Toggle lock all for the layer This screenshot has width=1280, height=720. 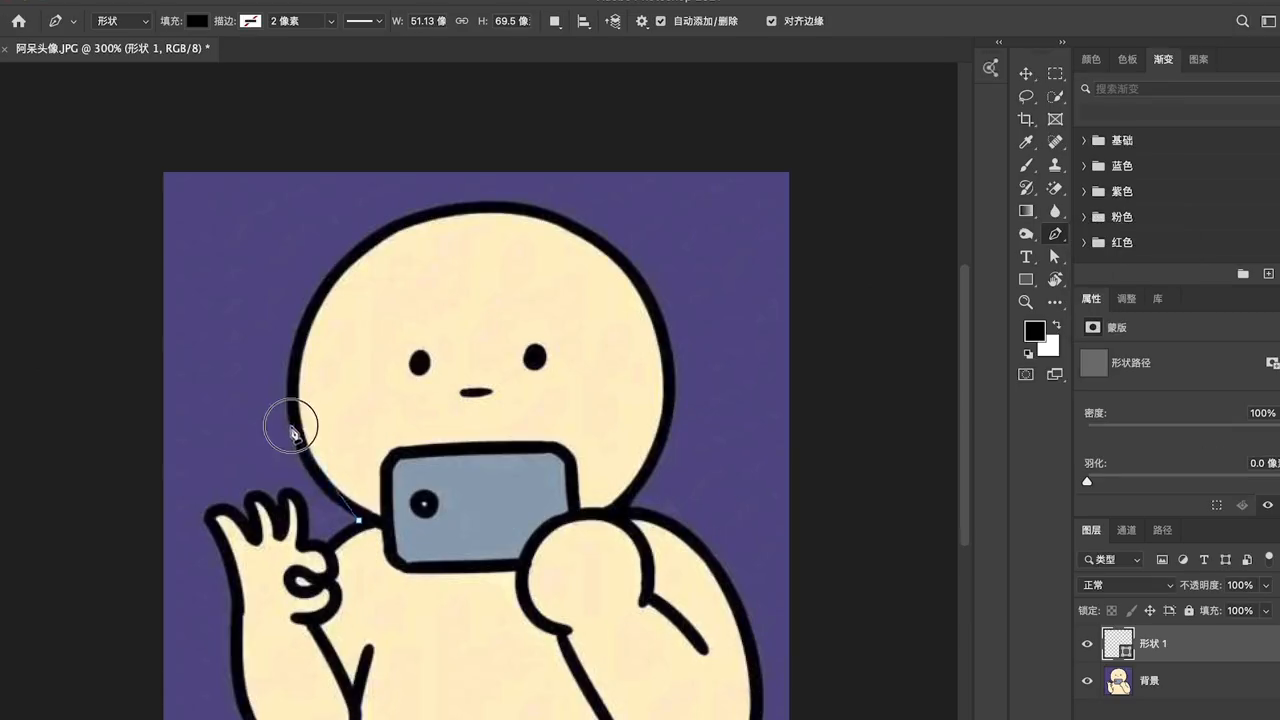coord(1188,610)
